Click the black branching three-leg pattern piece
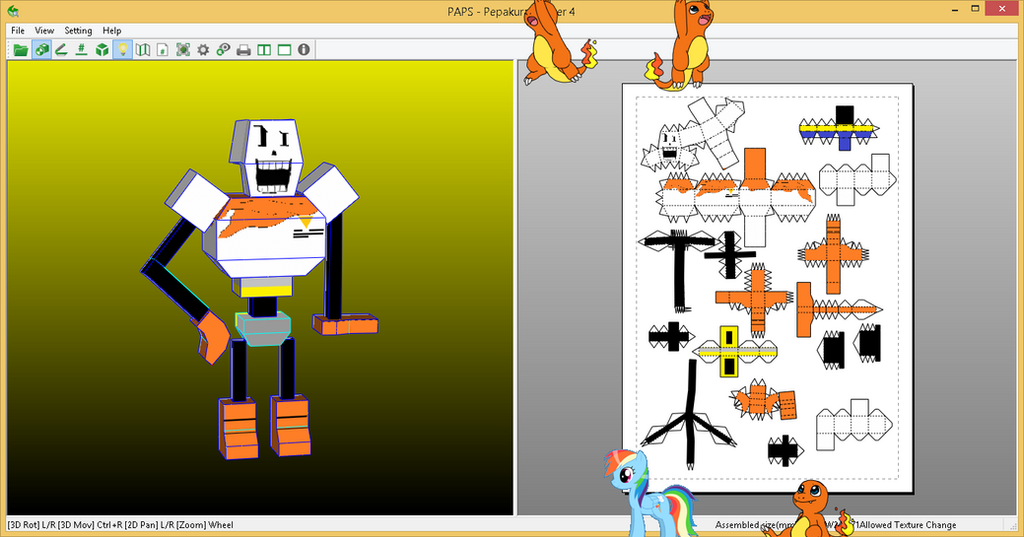Screen dimensions: 1024x537 tap(689, 415)
